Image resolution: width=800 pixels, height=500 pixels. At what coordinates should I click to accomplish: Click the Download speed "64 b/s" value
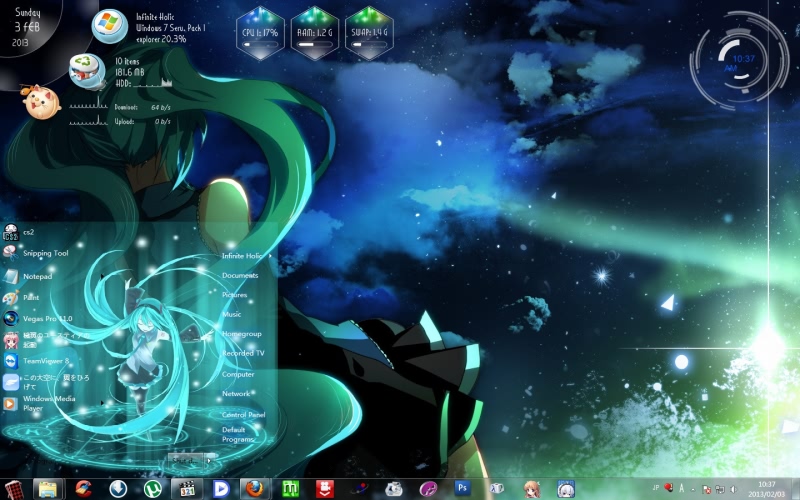click(161, 108)
